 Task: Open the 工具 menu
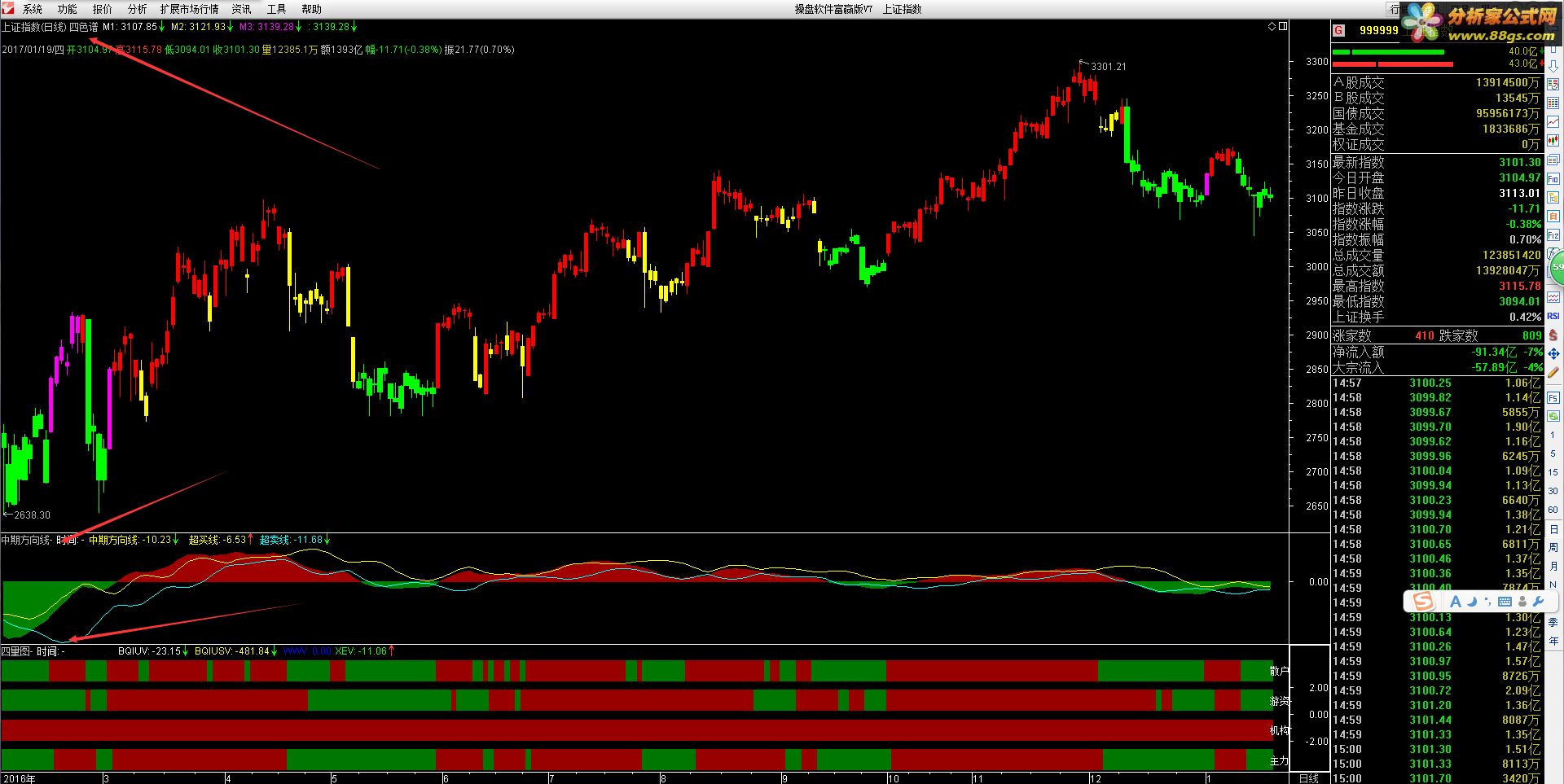277,9
